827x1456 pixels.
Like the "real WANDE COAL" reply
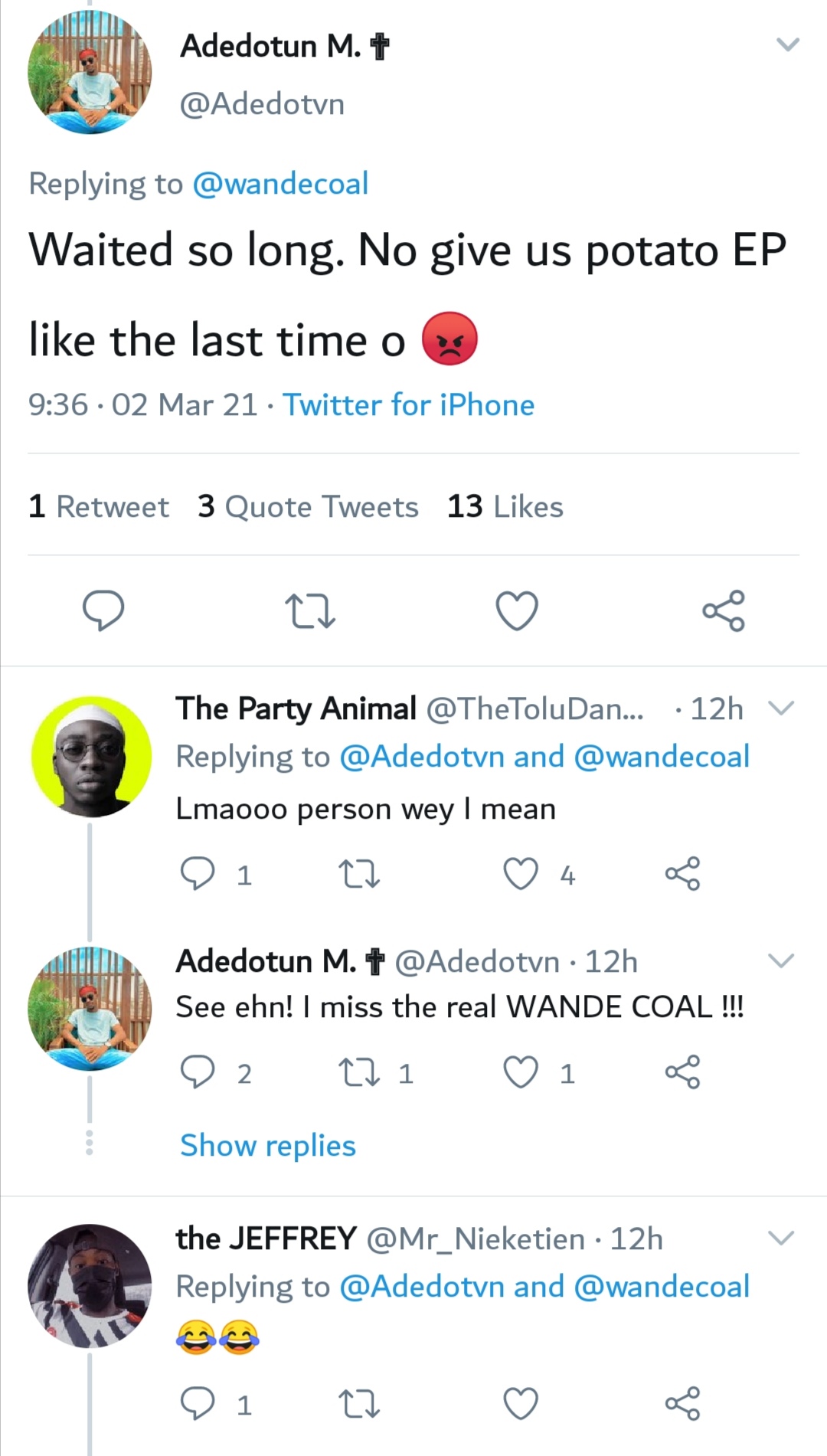point(521,1072)
